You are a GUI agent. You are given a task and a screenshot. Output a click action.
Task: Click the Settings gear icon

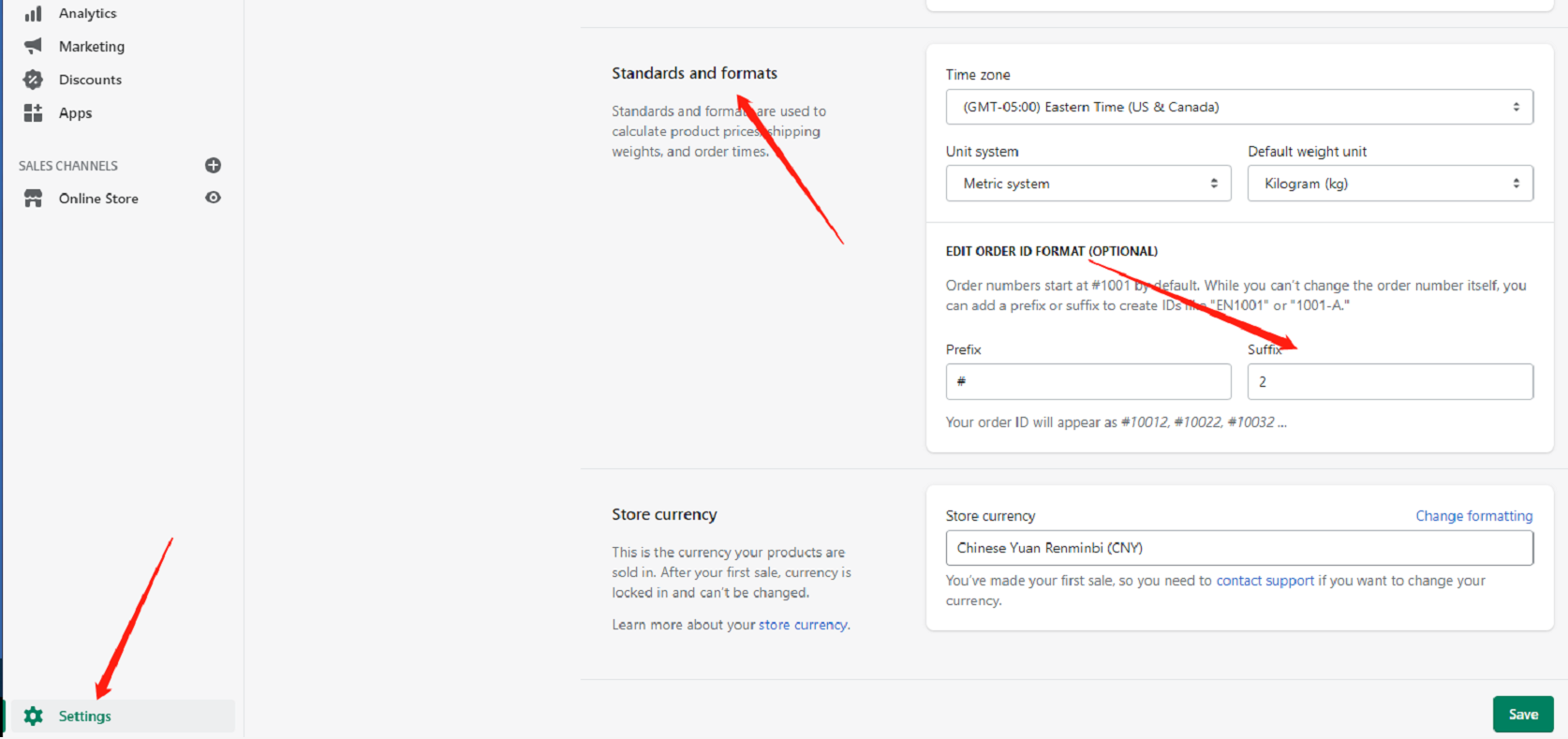[x=34, y=717]
